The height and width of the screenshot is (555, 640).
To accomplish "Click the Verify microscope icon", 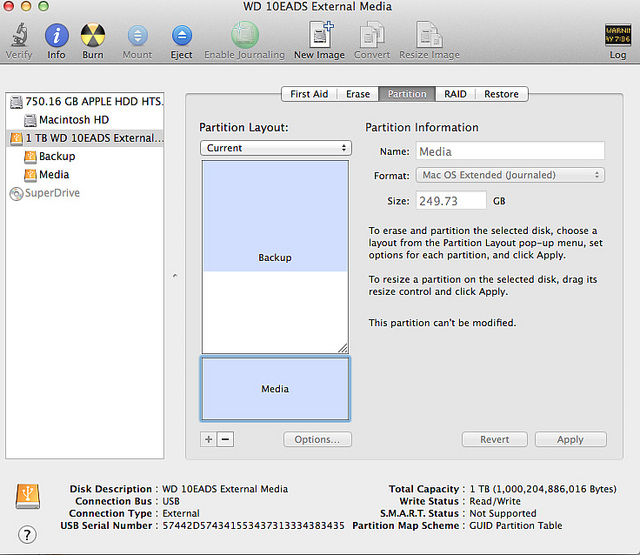I will pyautogui.click(x=19, y=35).
